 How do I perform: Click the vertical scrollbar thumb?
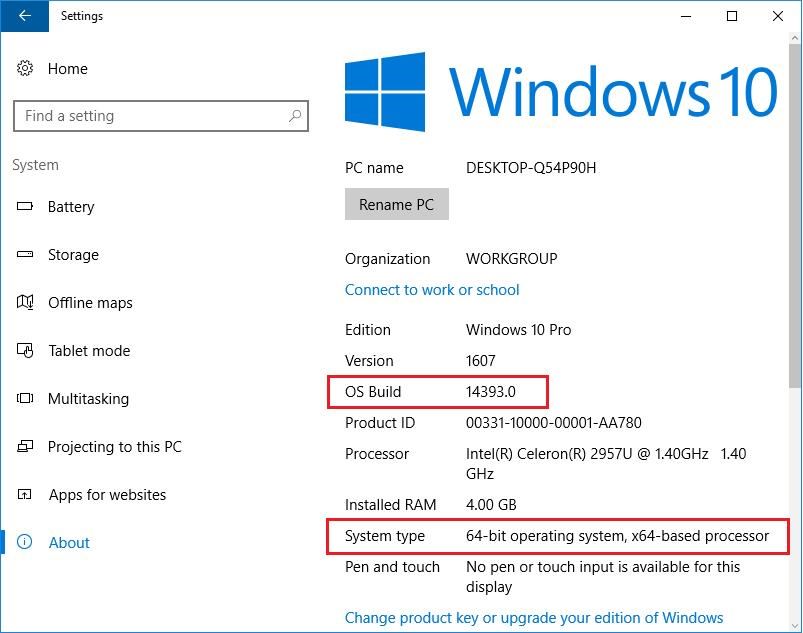pos(794,216)
